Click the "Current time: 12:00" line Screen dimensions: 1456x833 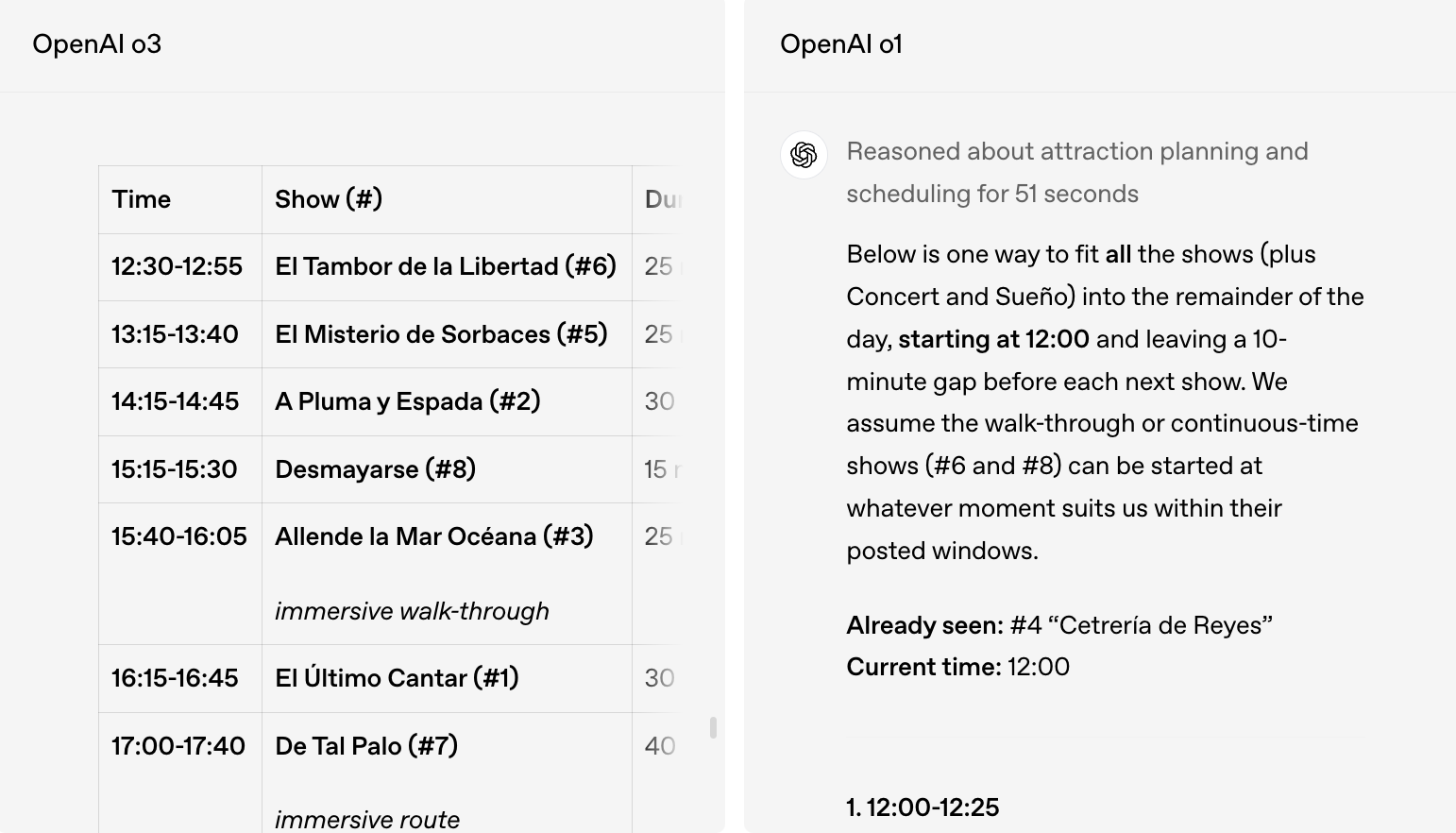pos(957,667)
